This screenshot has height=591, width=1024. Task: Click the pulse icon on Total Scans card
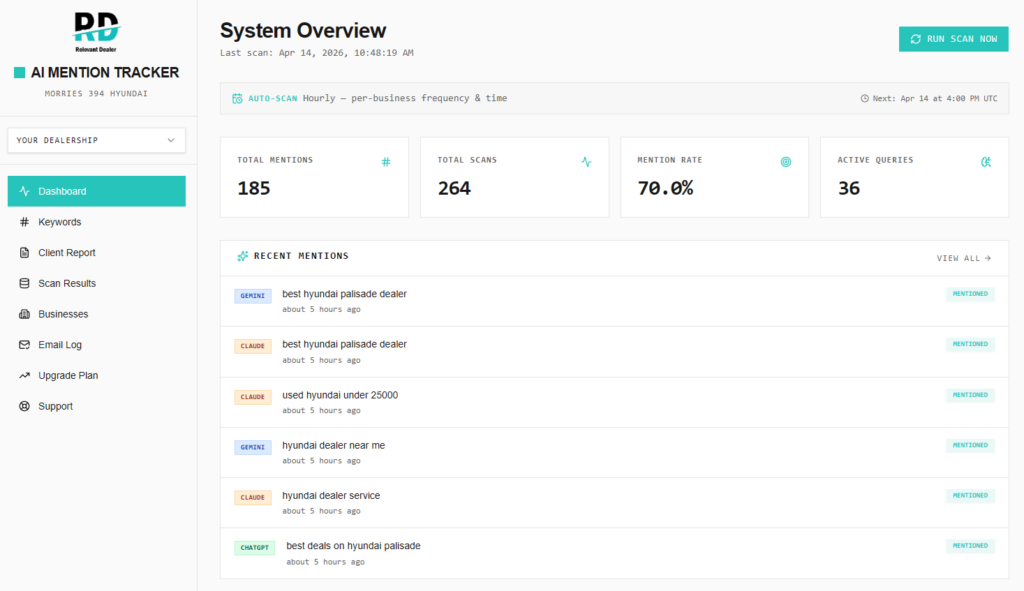pos(586,161)
